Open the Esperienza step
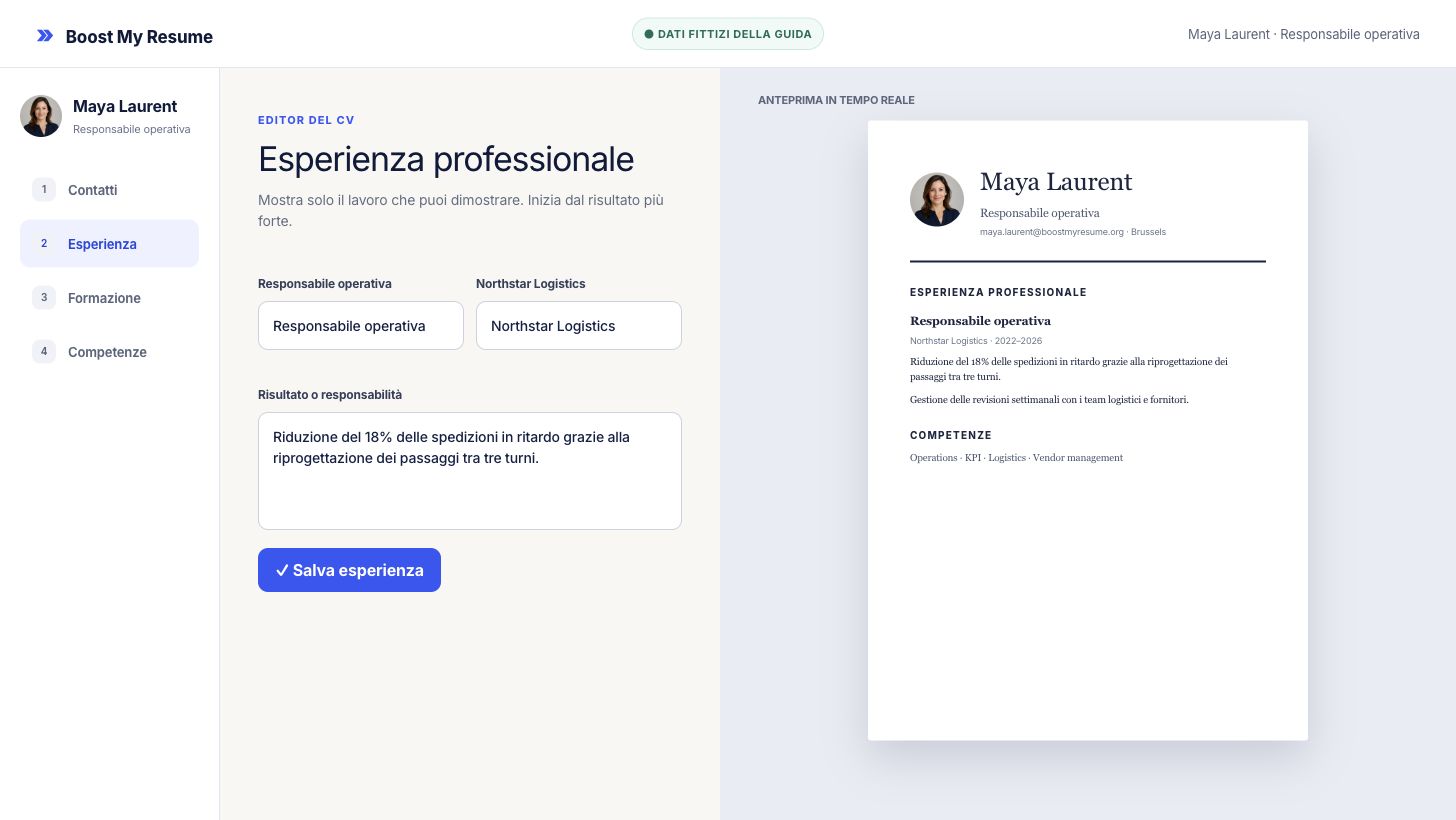Viewport: 1456px width, 820px height. 109,244
